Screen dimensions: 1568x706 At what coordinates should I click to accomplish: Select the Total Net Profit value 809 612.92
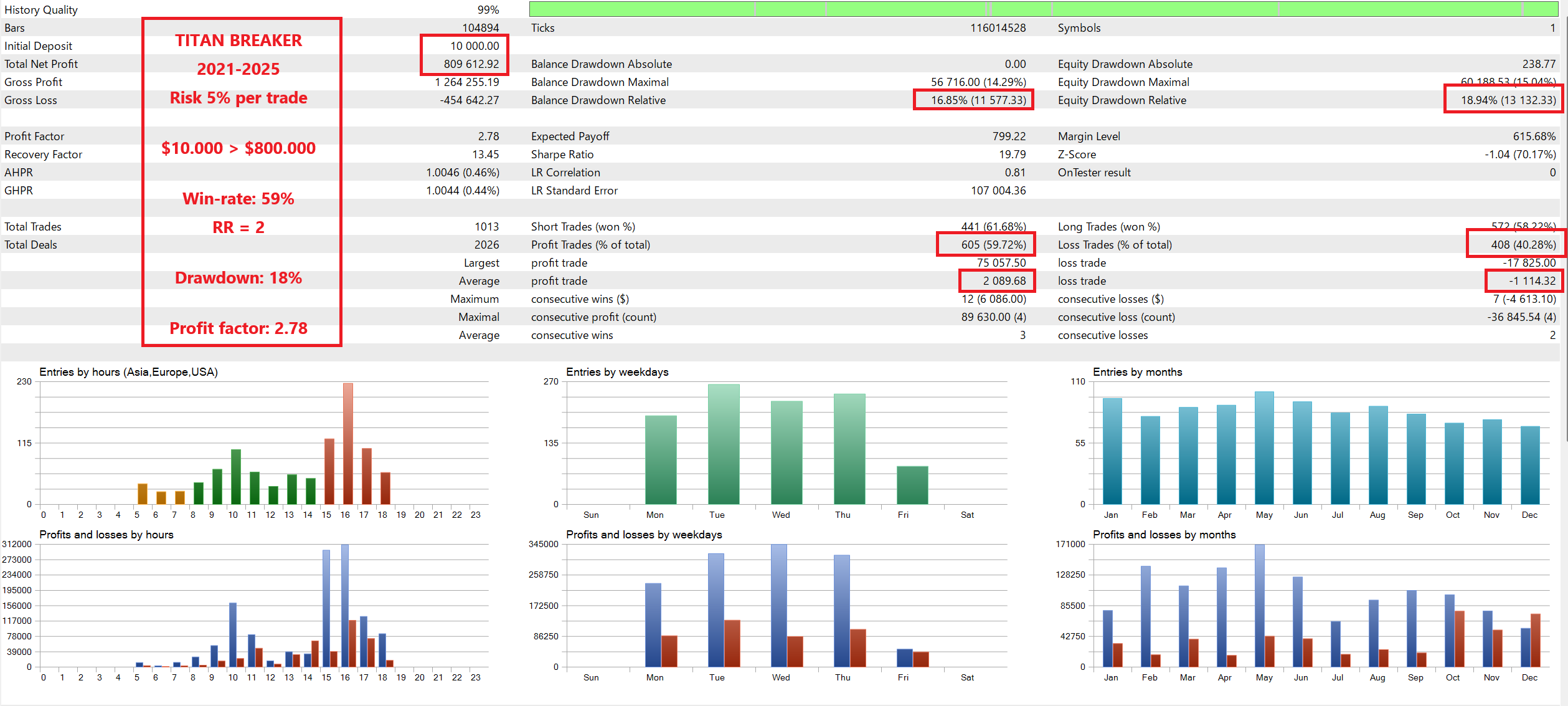pos(471,64)
